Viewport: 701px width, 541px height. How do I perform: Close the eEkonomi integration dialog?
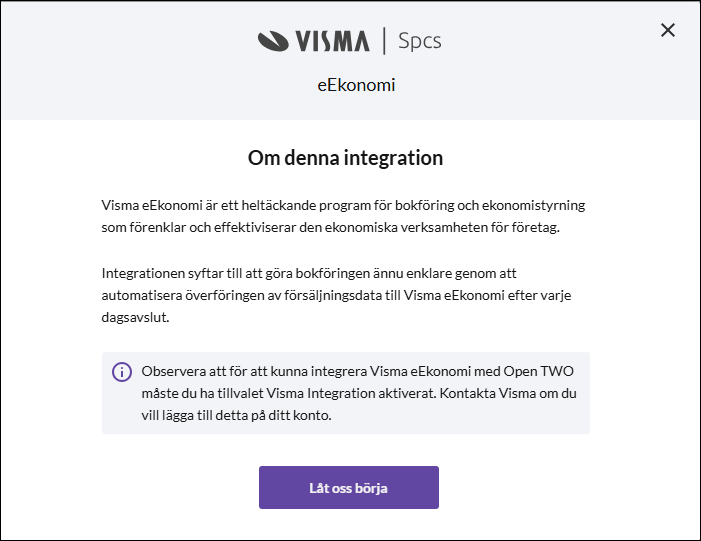(667, 30)
